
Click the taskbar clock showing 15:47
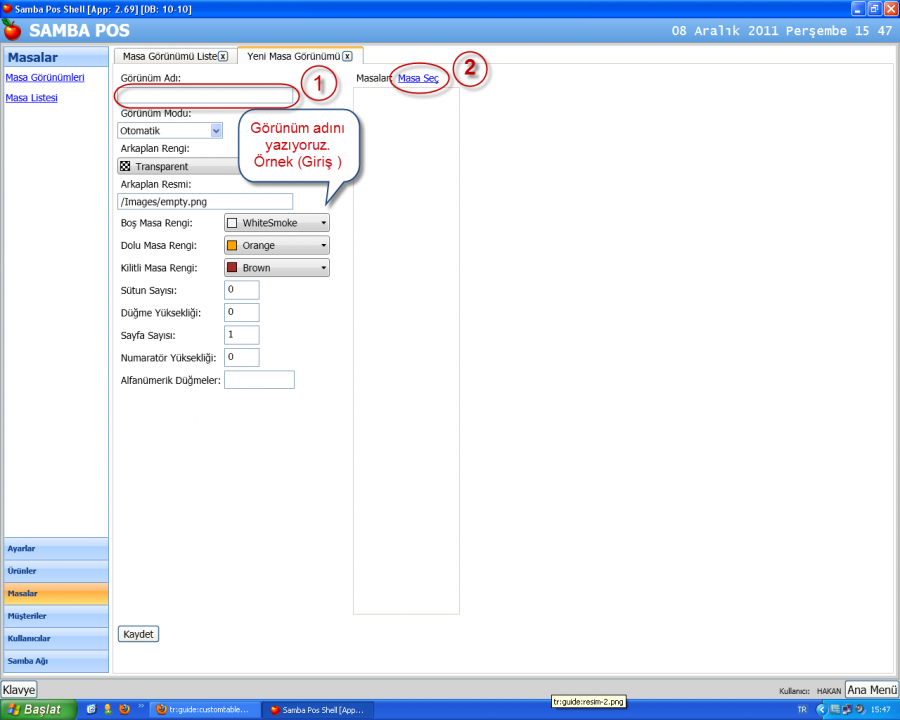[x=880, y=710]
